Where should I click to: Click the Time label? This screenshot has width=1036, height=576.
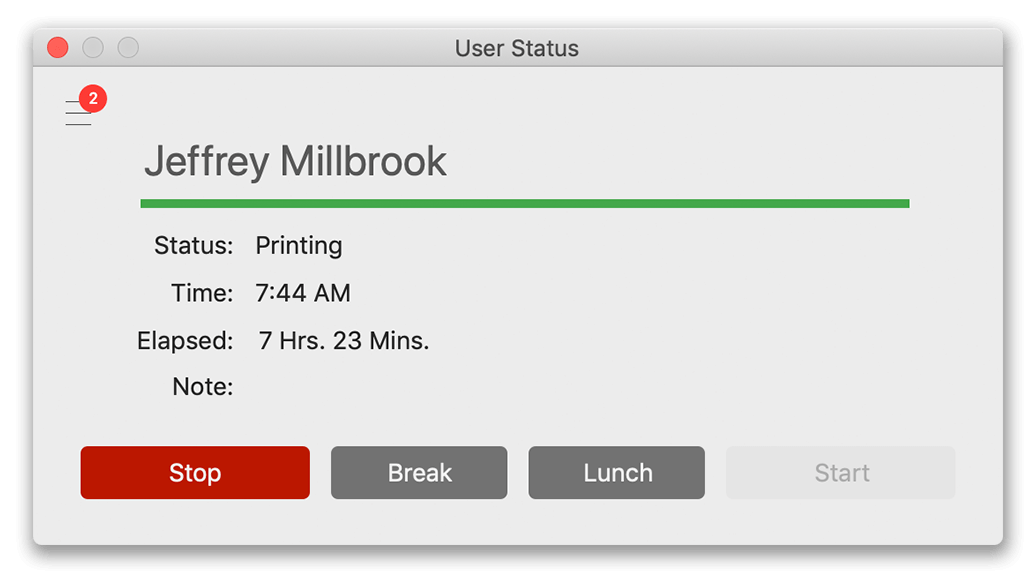[x=202, y=293]
